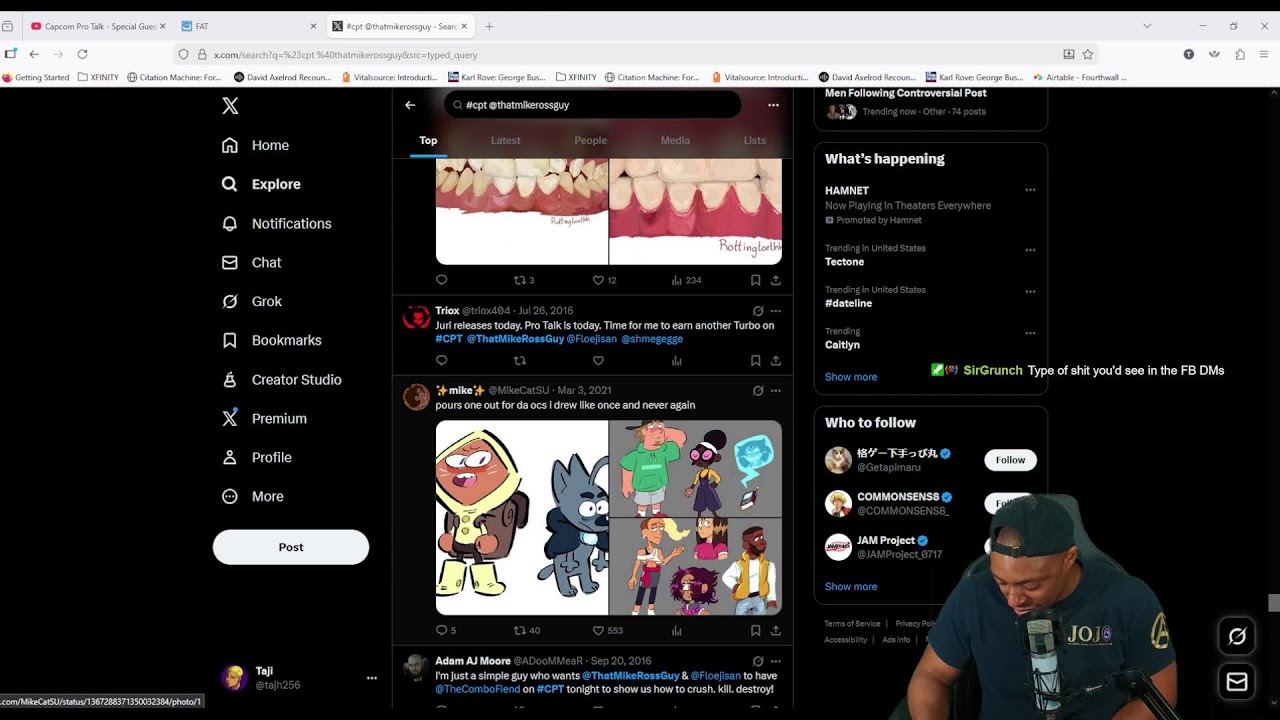Open Grok actions on mike's tweet
The height and width of the screenshot is (720, 1280).
758,391
